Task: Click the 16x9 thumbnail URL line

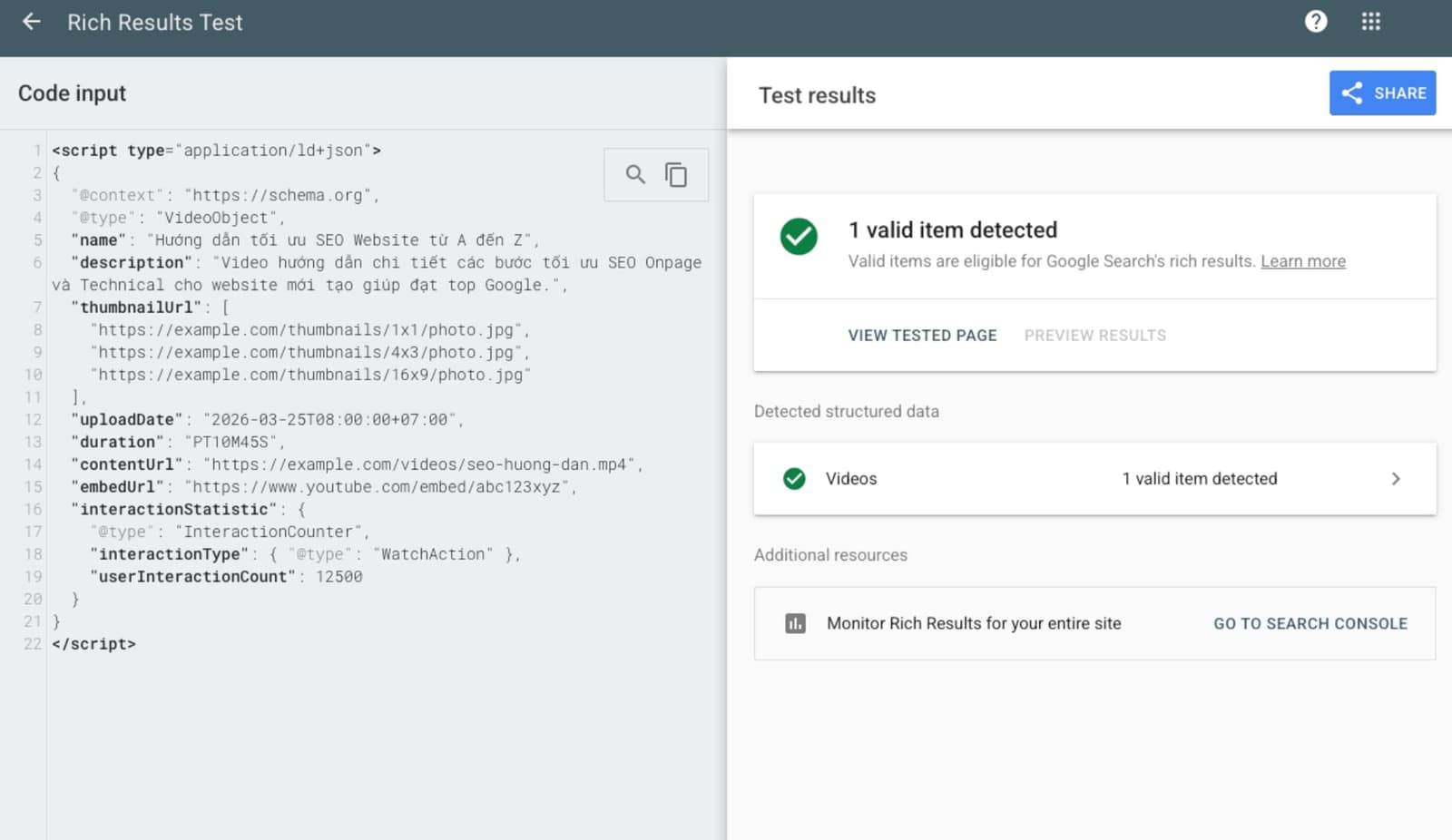Action: (x=310, y=375)
